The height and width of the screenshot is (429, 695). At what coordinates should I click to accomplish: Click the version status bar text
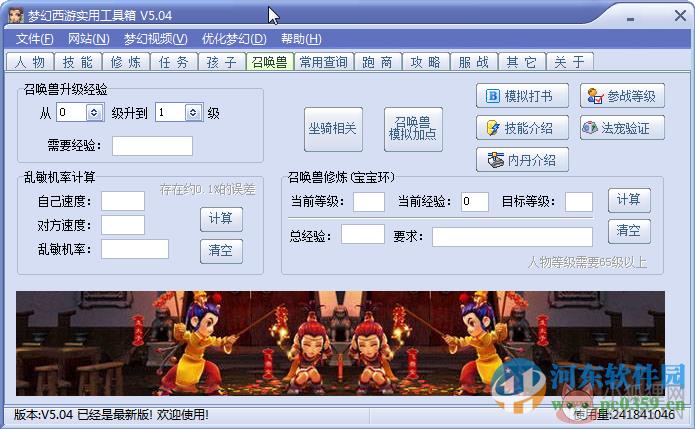(x=111, y=415)
